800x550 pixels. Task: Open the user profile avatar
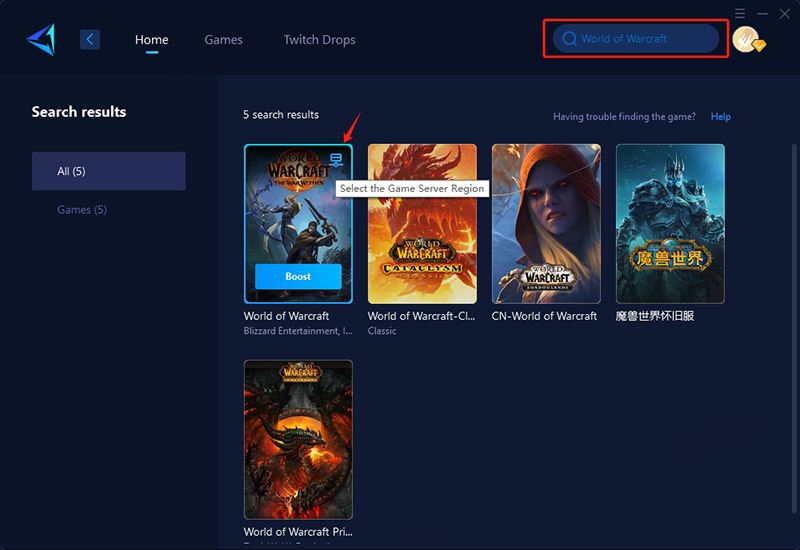[x=747, y=39]
